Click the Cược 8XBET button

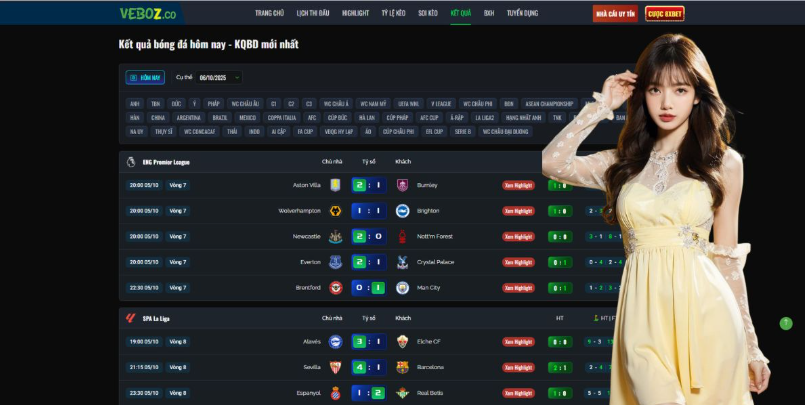pos(665,14)
